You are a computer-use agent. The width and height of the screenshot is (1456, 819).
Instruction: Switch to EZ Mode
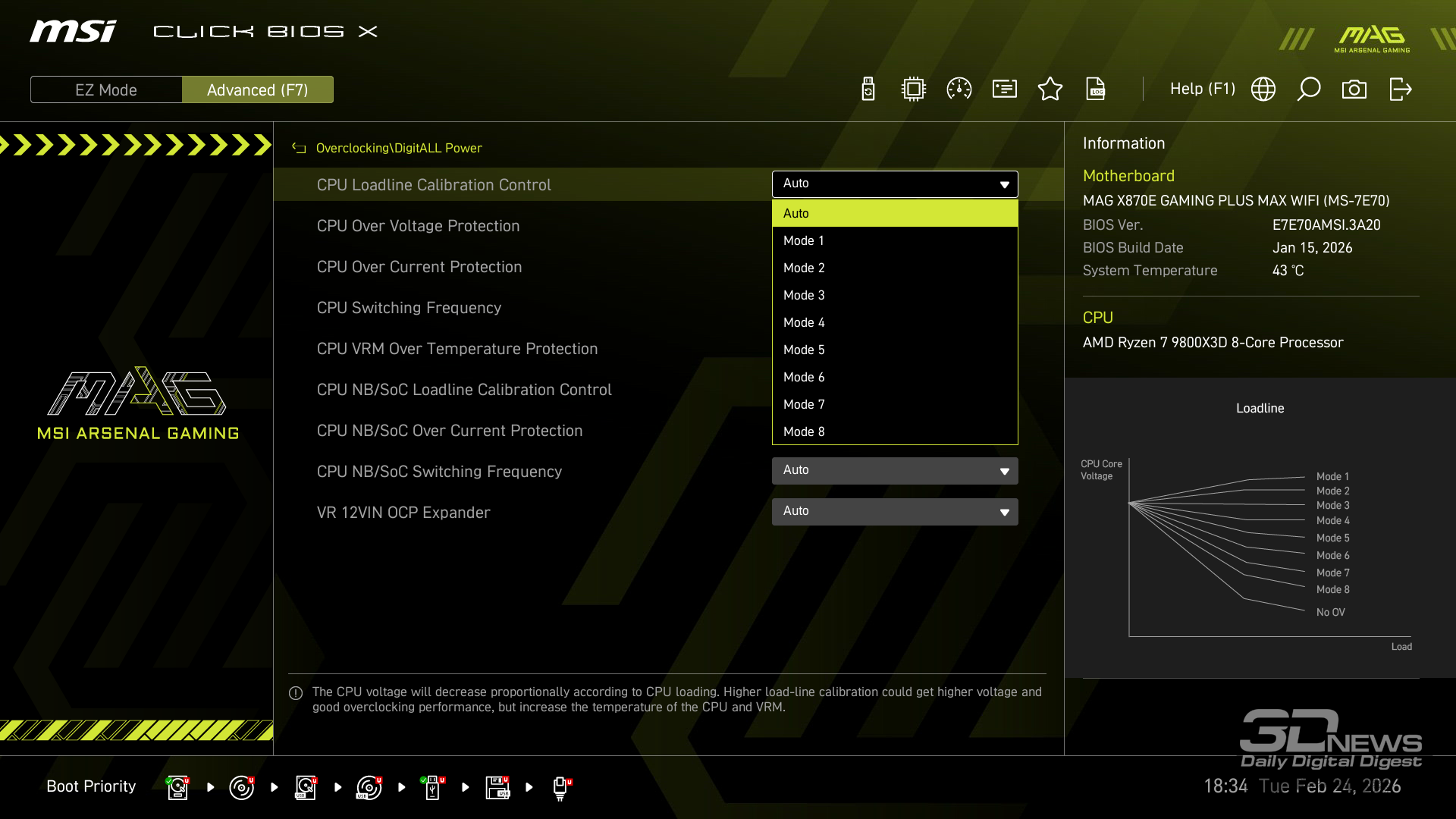106,89
